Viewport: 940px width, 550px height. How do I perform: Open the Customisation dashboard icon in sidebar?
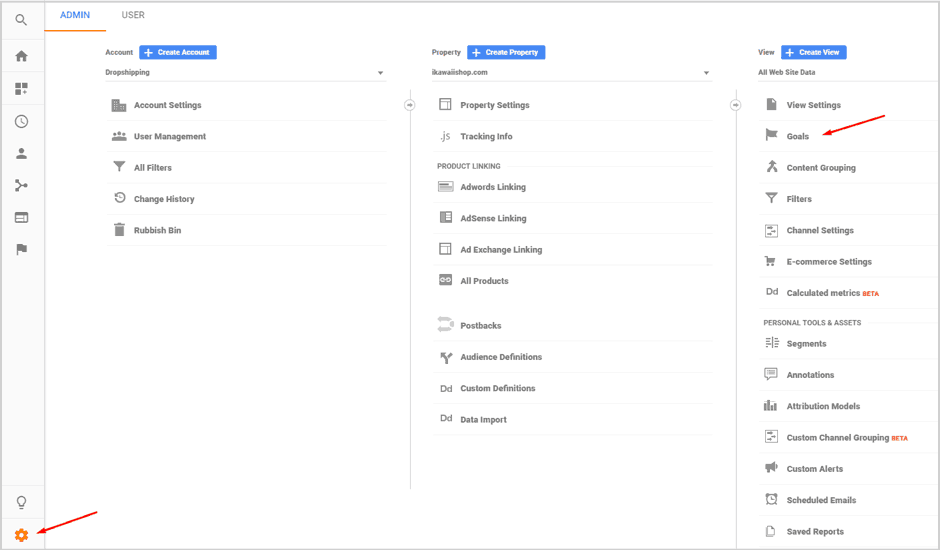point(21,89)
